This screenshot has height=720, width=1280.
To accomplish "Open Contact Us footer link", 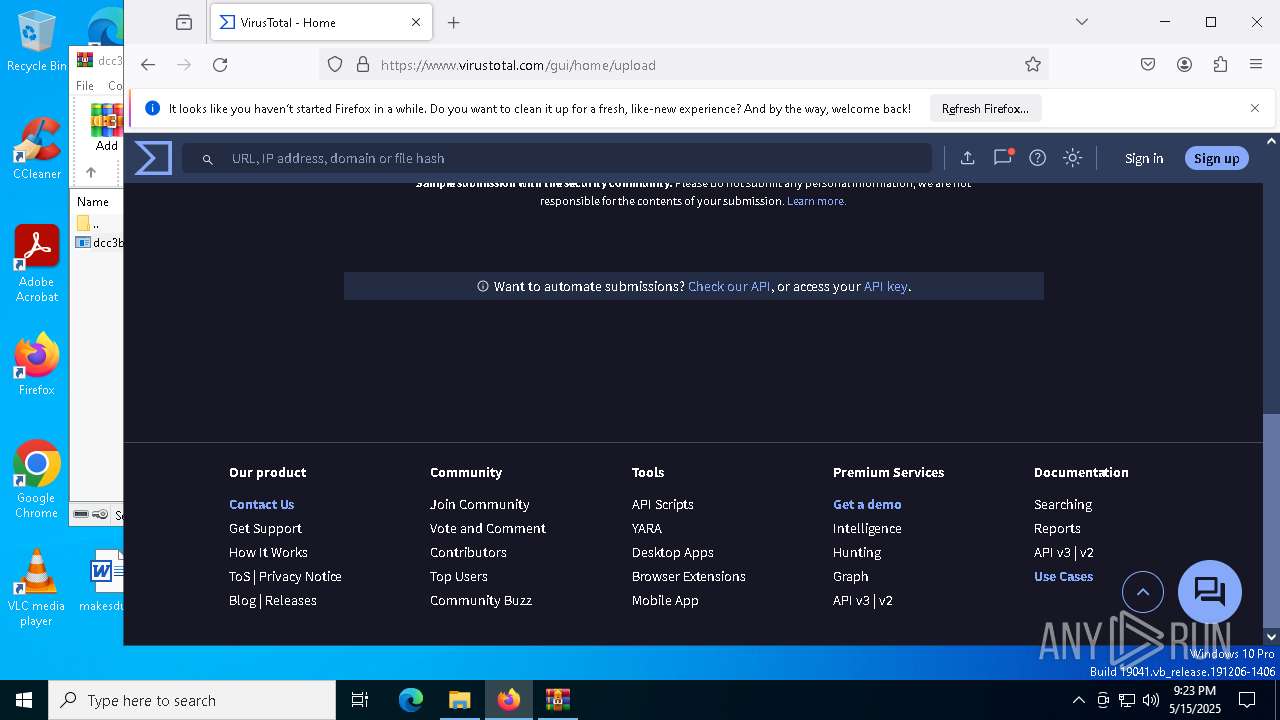I will [262, 504].
